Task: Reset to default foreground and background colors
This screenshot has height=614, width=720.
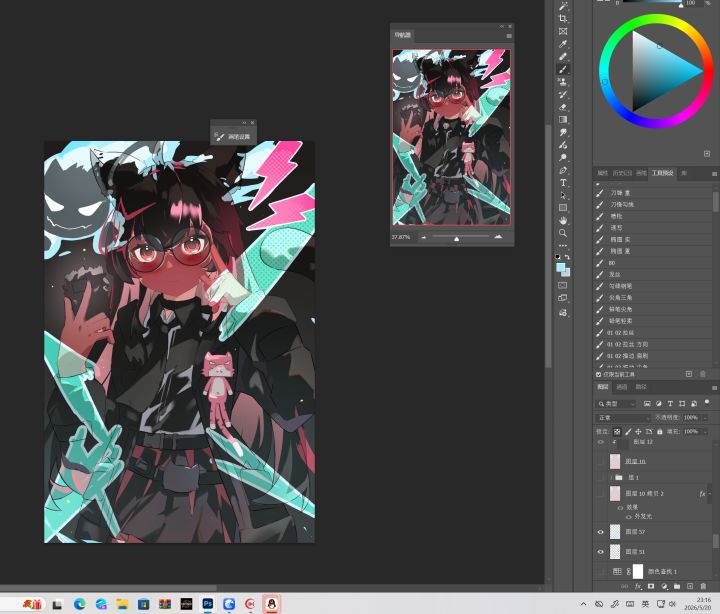Action: click(558, 257)
